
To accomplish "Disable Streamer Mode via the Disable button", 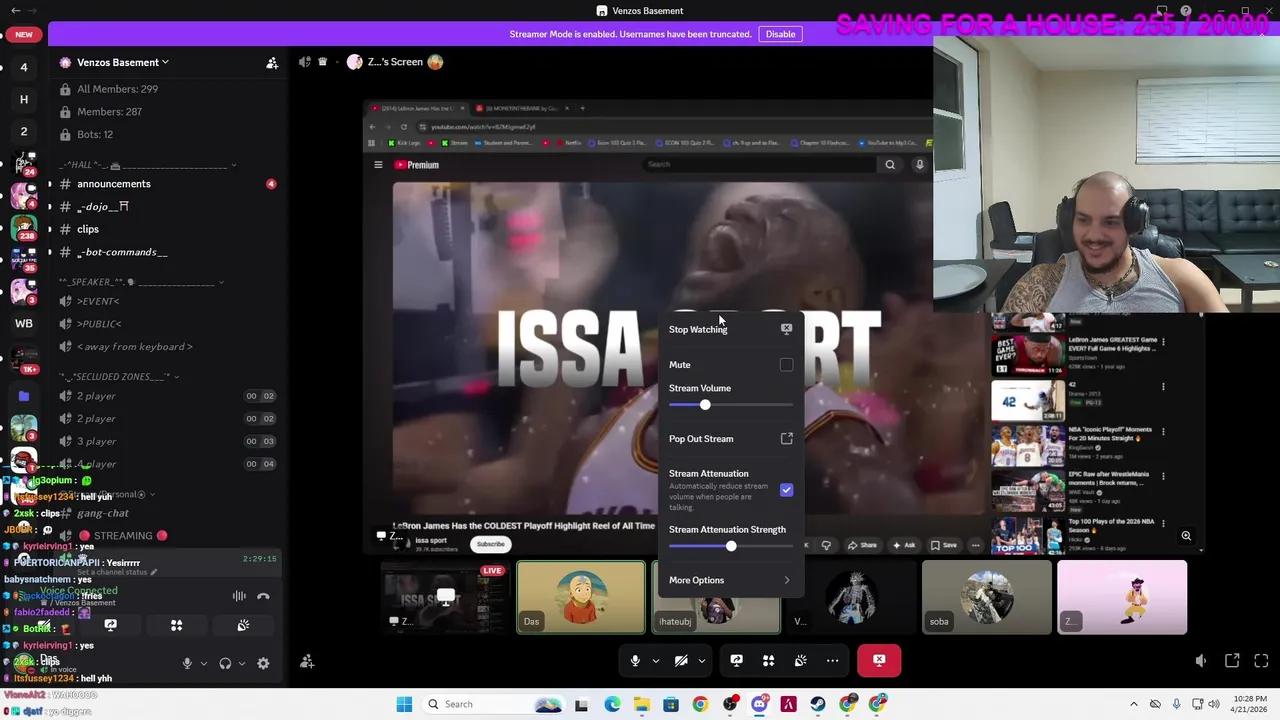I will [780, 34].
